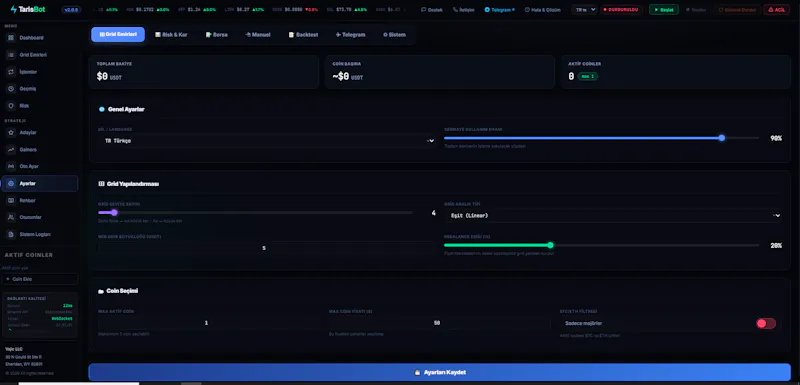Open Dashboard via its sidebar icon
This screenshot has width=800, height=385.
pos(11,38)
